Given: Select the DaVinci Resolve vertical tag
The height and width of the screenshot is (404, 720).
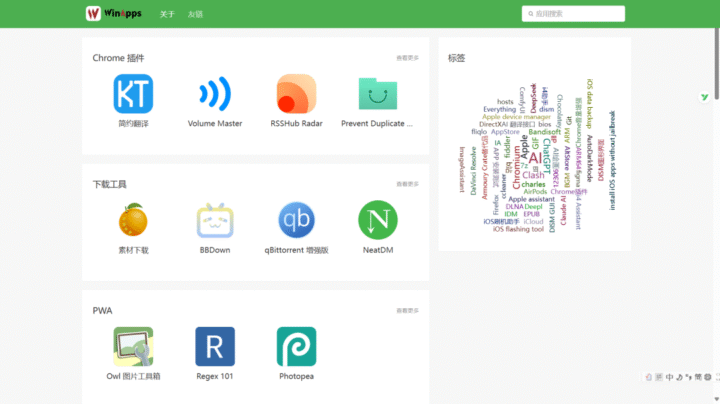Looking at the screenshot, I should (473, 171).
